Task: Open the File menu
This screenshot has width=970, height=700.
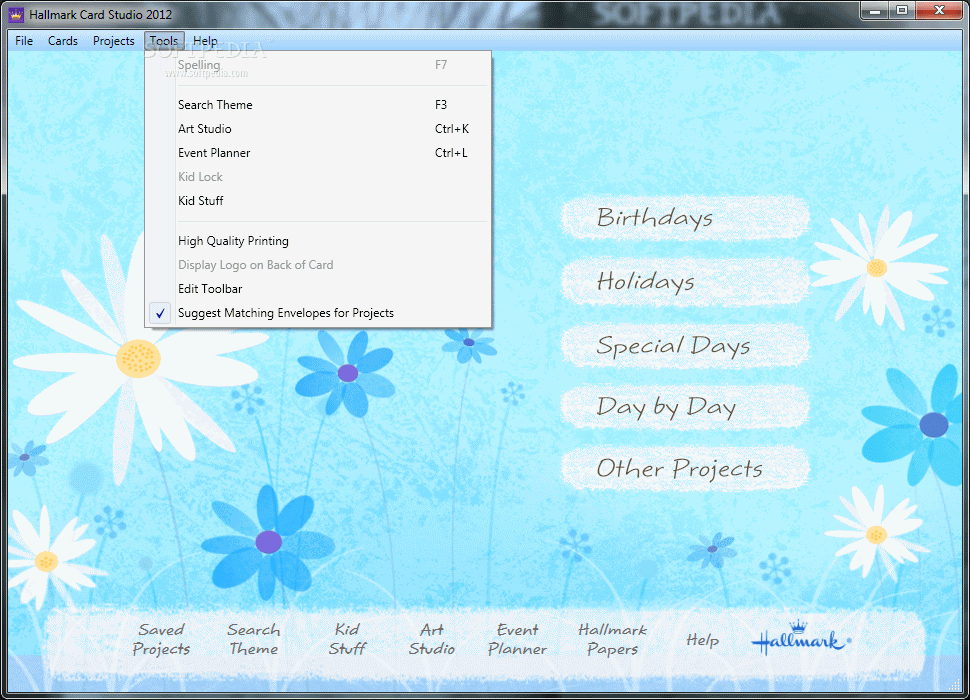Action: [24, 41]
